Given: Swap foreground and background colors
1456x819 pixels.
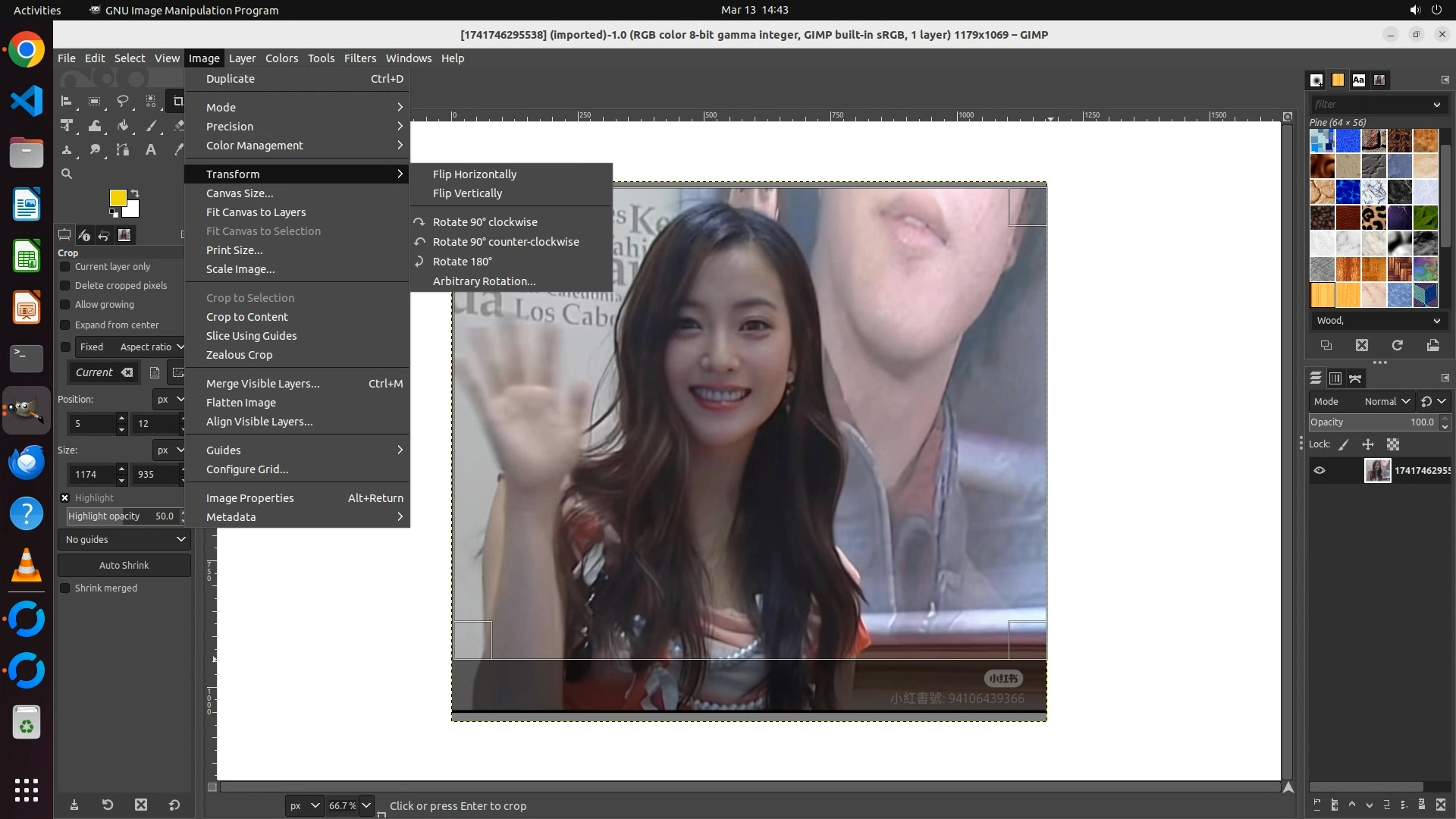Looking at the screenshot, I should tap(135, 193).
